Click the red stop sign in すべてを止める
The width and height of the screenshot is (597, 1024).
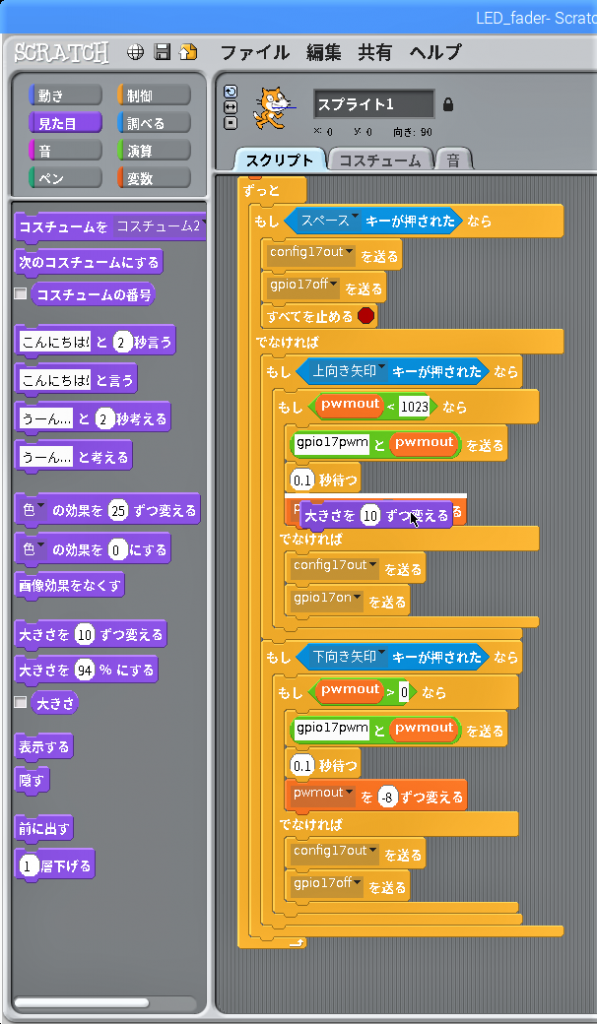(366, 317)
